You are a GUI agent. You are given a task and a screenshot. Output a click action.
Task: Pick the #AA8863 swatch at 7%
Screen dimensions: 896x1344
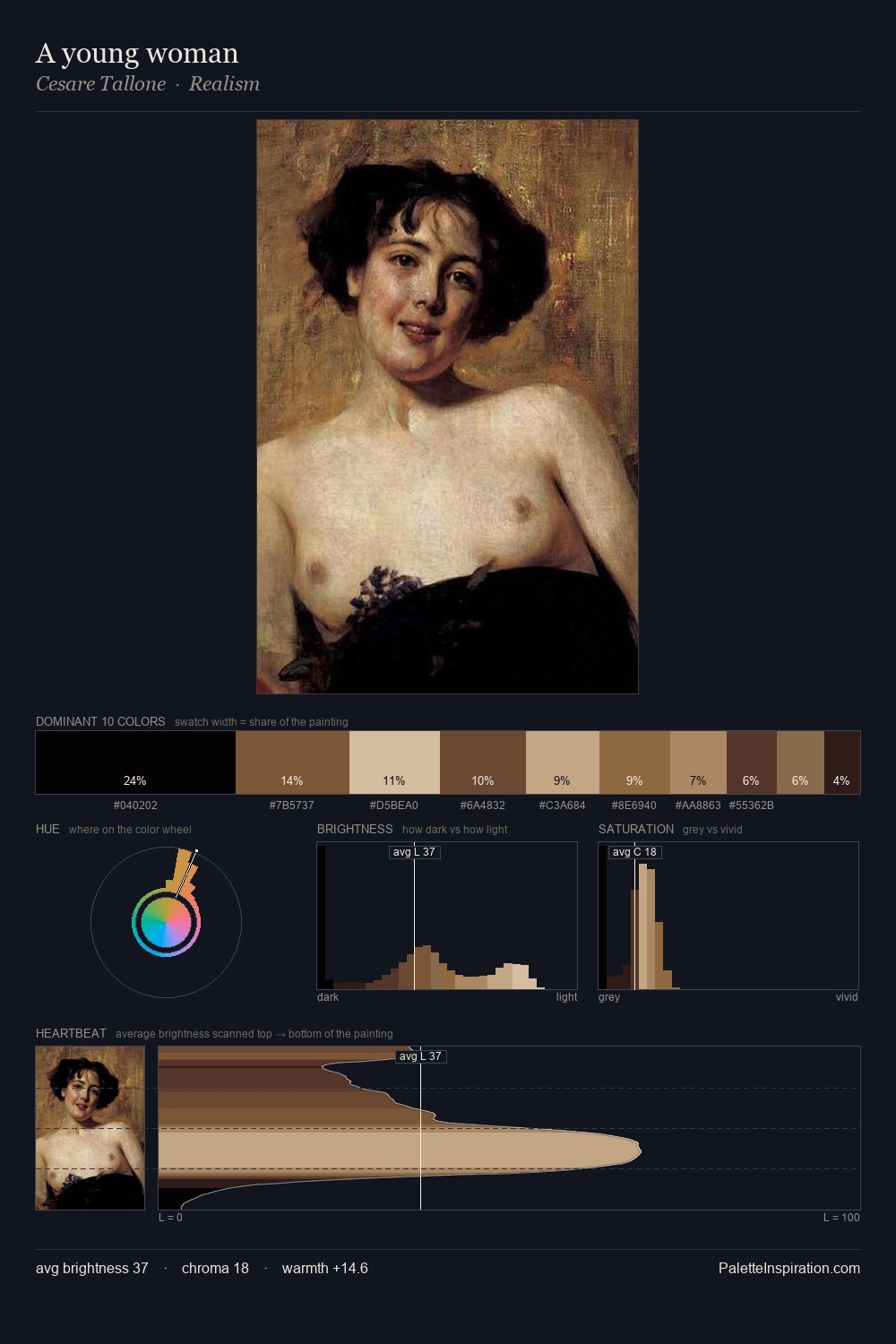(x=698, y=762)
